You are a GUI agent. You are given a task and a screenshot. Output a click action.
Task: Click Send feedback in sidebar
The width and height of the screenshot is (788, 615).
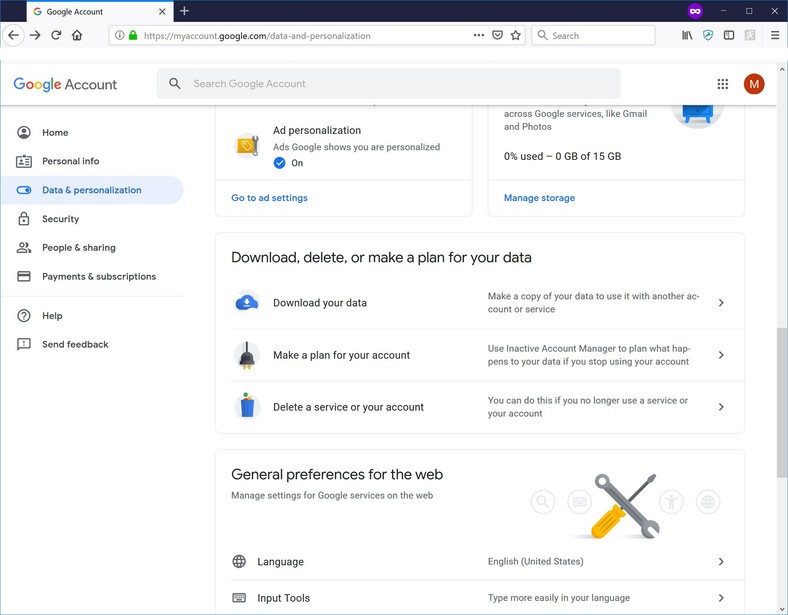pyautogui.click(x=92, y=344)
